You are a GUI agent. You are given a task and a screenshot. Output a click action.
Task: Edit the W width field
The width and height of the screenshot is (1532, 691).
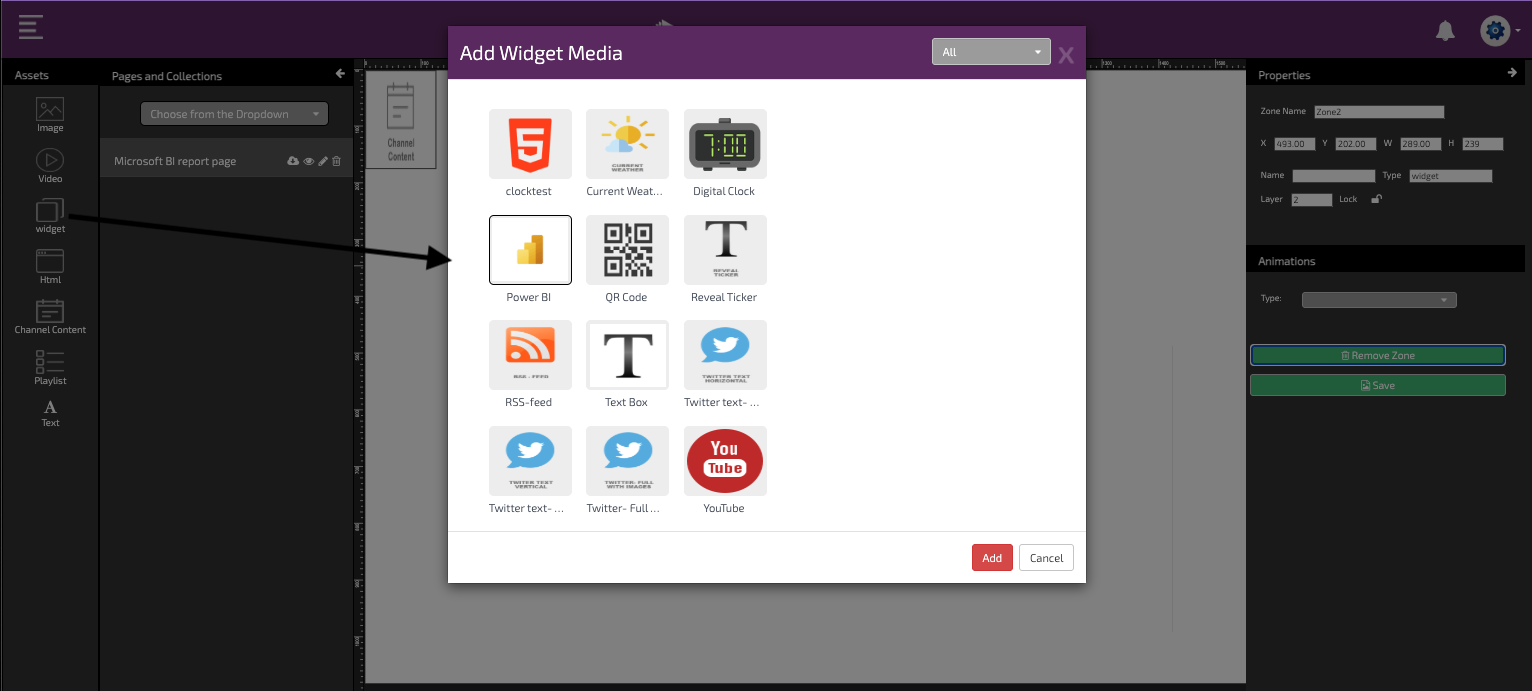tap(1420, 144)
